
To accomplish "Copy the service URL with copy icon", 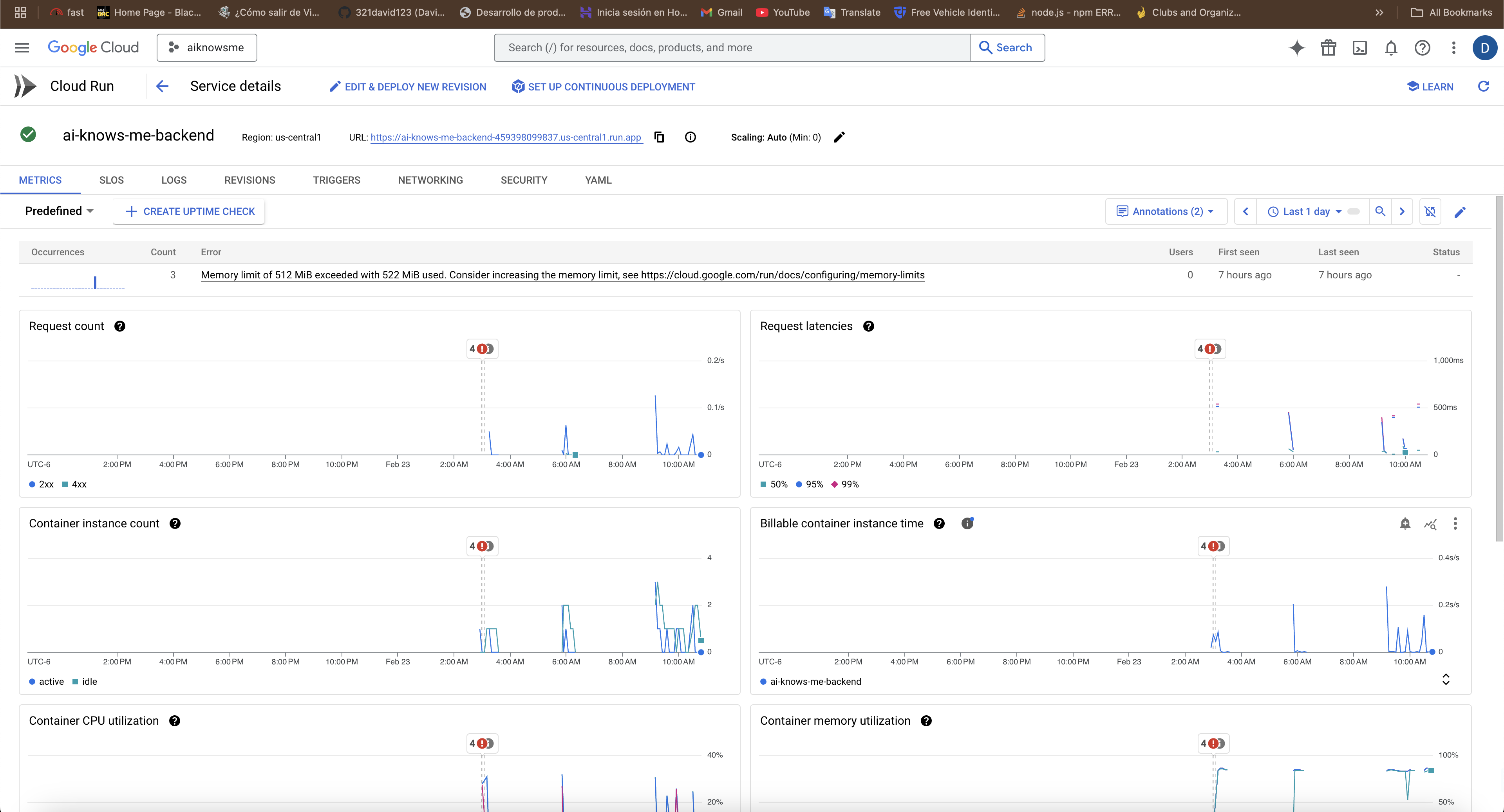I will coord(659,137).
